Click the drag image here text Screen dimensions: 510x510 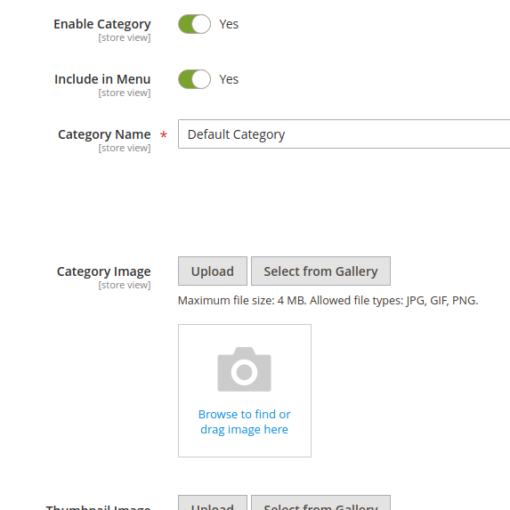244,430
